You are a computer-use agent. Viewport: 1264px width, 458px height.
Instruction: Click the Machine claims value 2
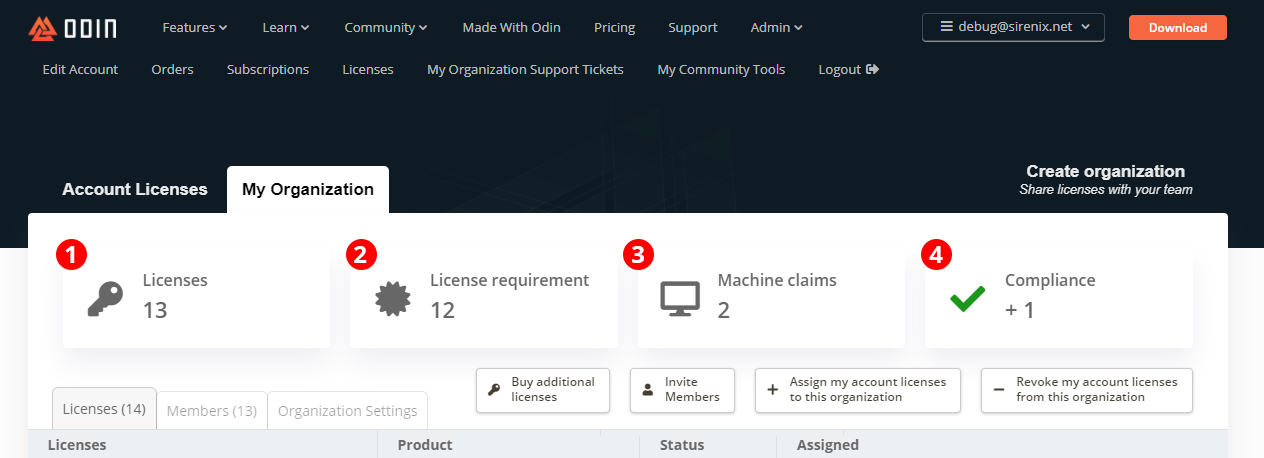[x=724, y=310]
